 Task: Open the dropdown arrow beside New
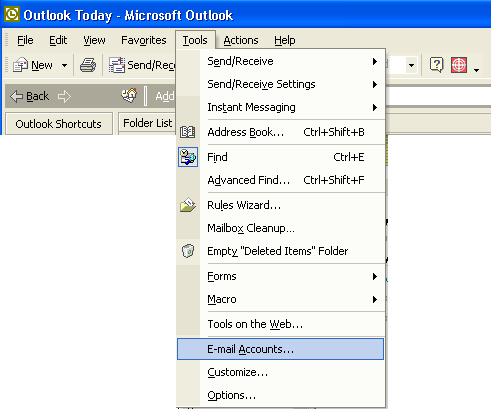64,65
